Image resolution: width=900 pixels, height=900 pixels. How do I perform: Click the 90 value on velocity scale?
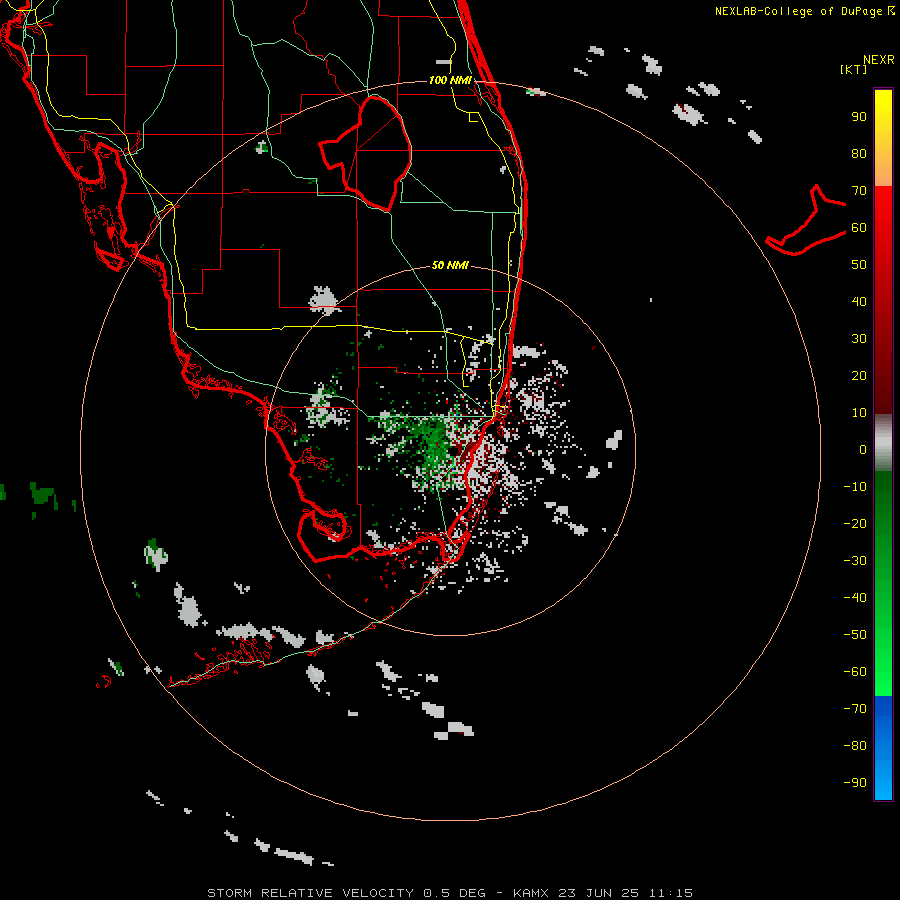click(859, 117)
